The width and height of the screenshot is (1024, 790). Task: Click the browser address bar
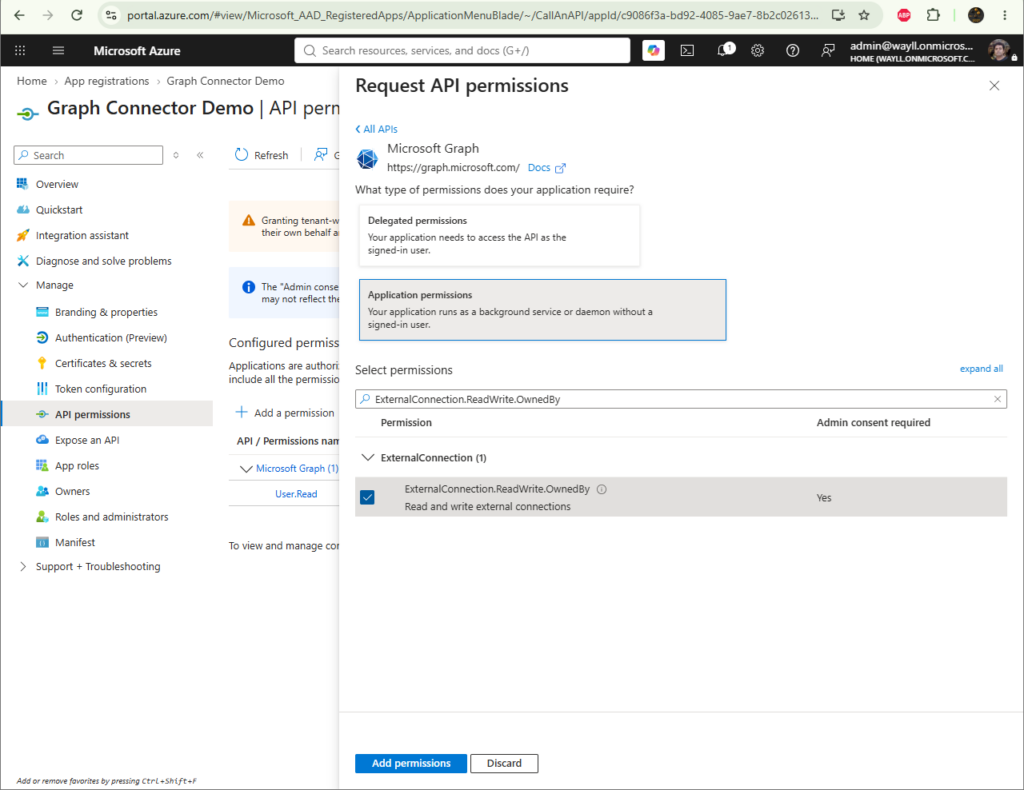click(472, 15)
